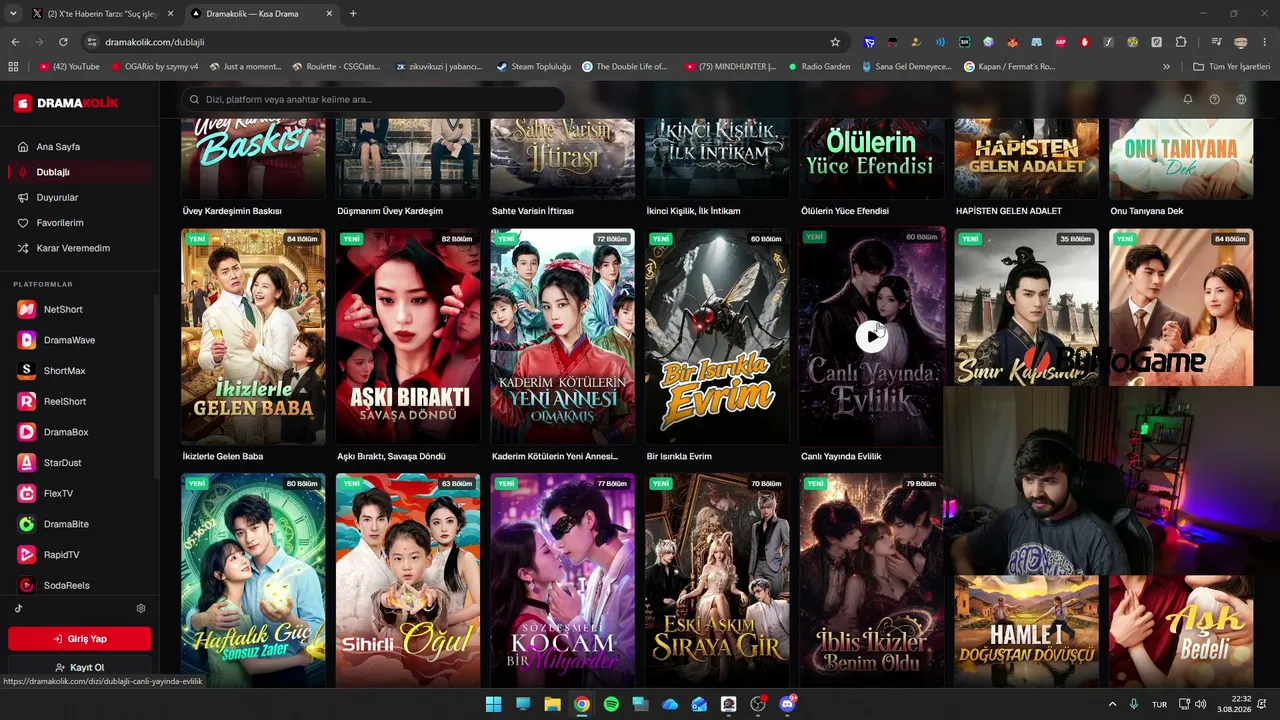
Task: Focus the search box for dizi or platform
Action: 374,100
